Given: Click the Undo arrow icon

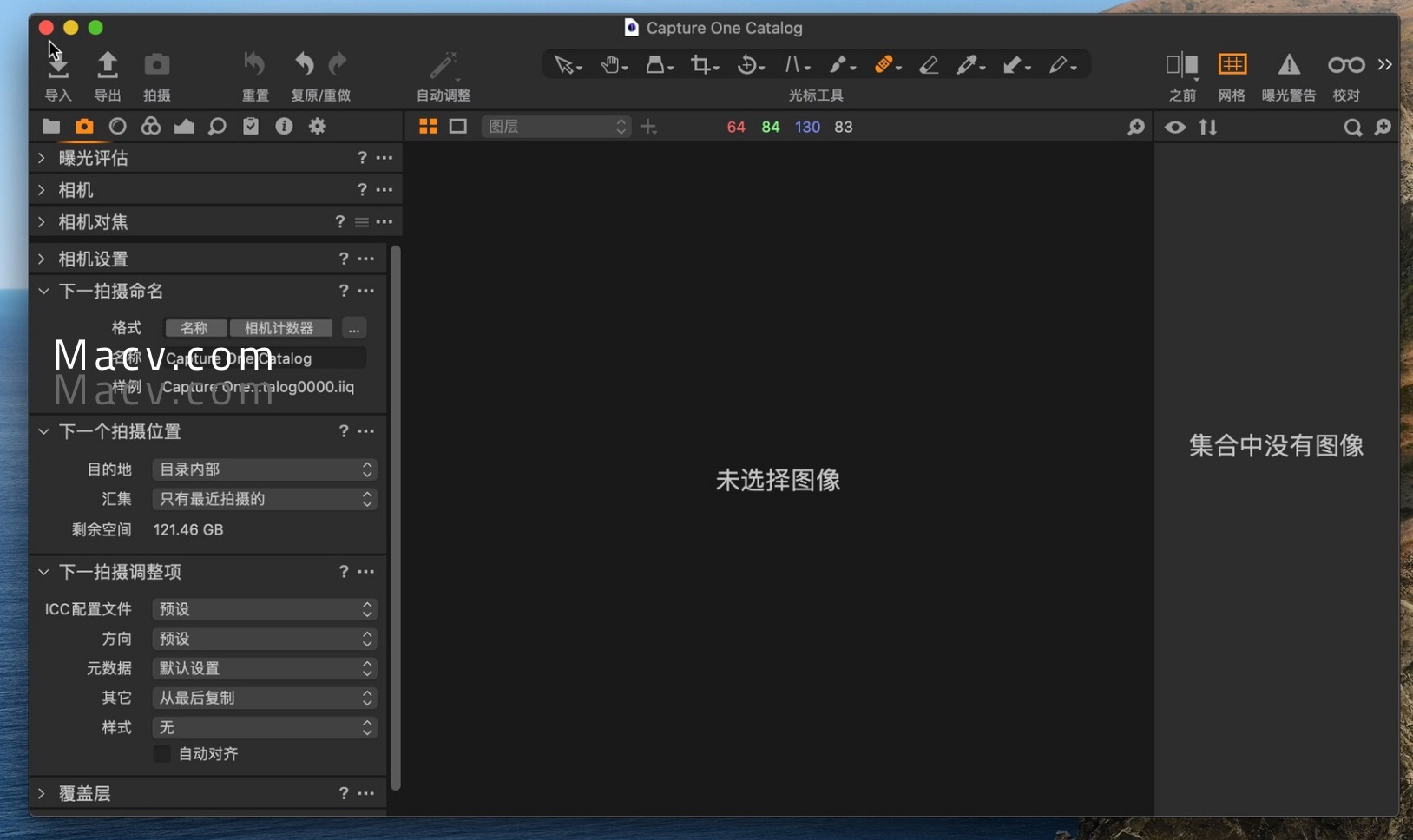Looking at the screenshot, I should (x=304, y=64).
